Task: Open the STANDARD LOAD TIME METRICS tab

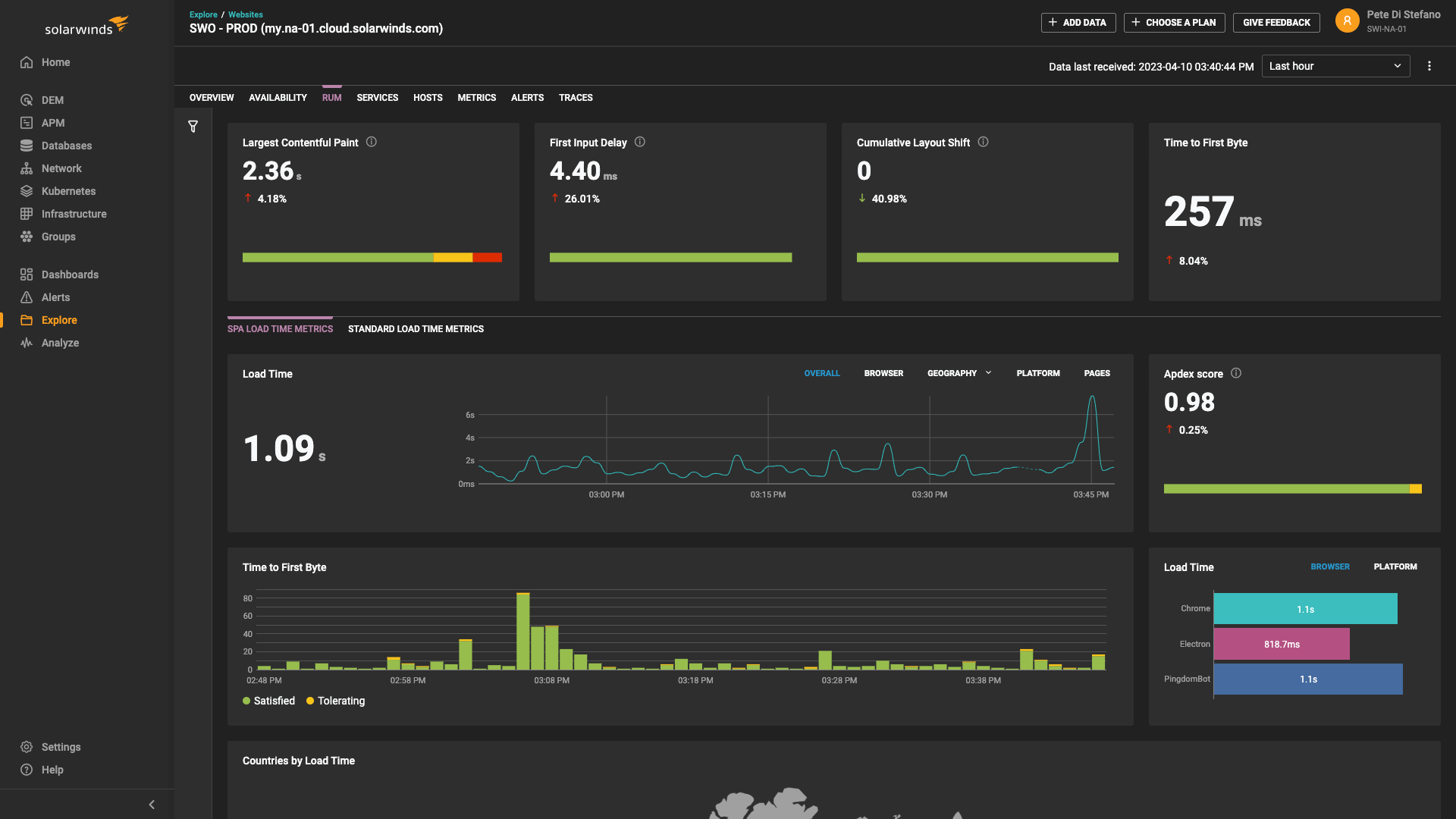Action: pyautogui.click(x=416, y=328)
